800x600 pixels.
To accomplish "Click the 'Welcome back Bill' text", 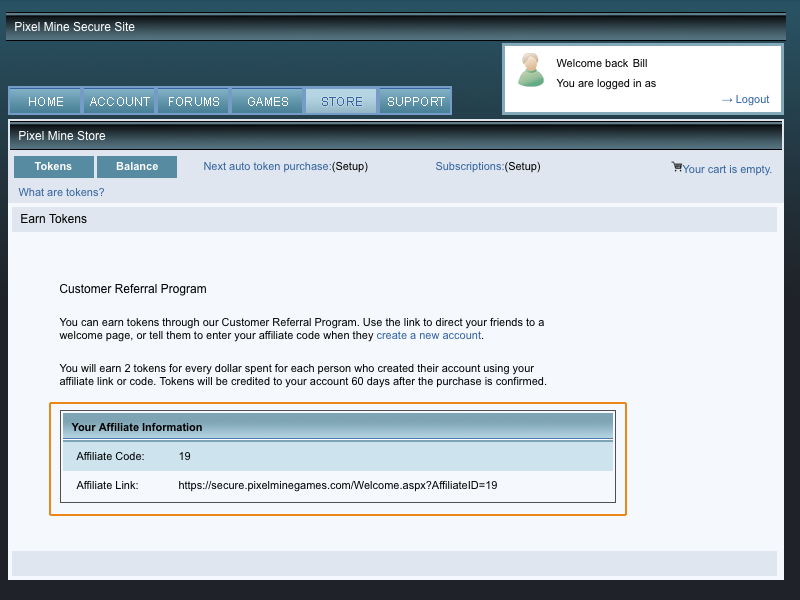I will click(x=602, y=63).
